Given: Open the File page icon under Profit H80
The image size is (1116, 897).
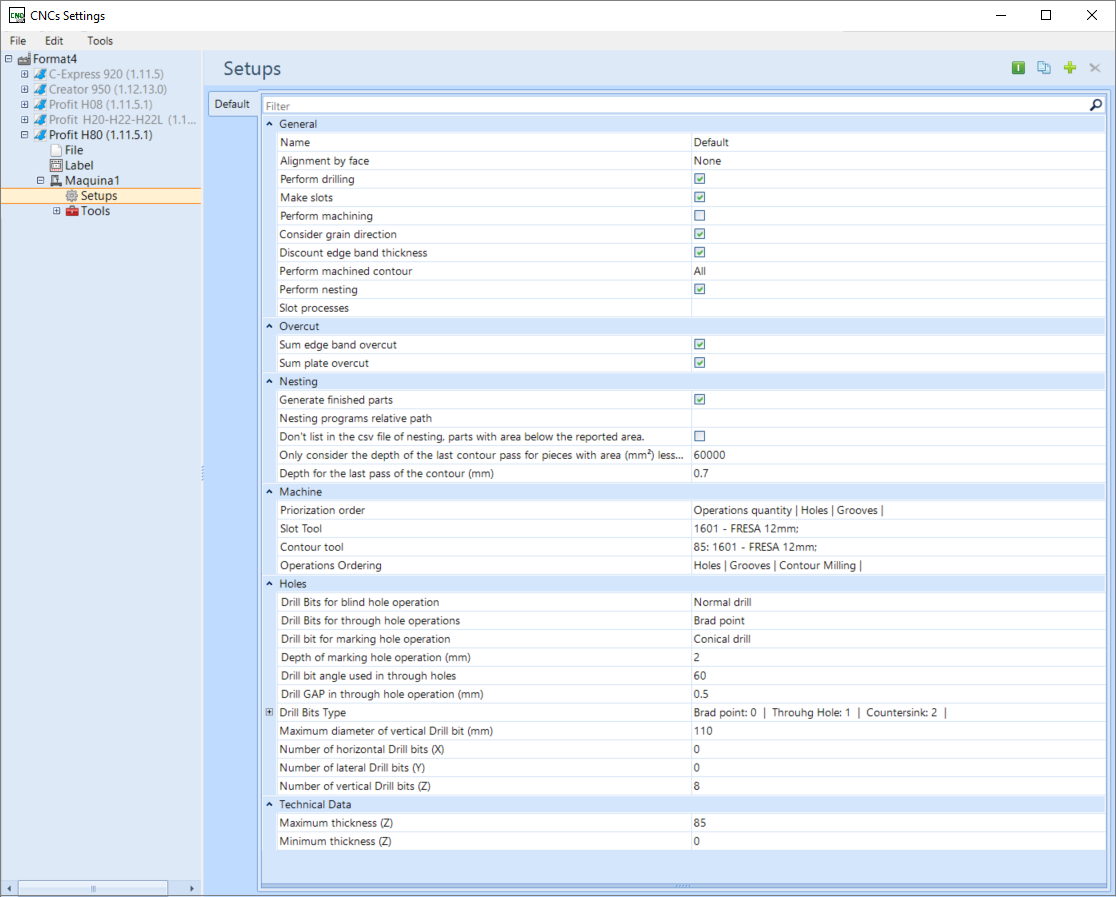Looking at the screenshot, I should [x=56, y=150].
